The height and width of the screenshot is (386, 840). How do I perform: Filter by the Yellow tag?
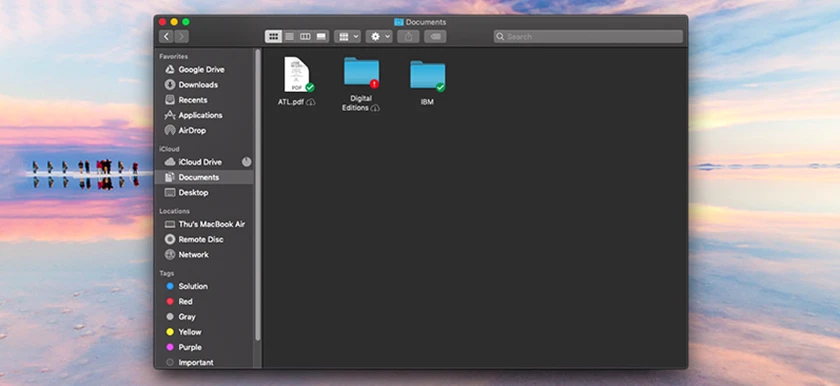point(204,332)
